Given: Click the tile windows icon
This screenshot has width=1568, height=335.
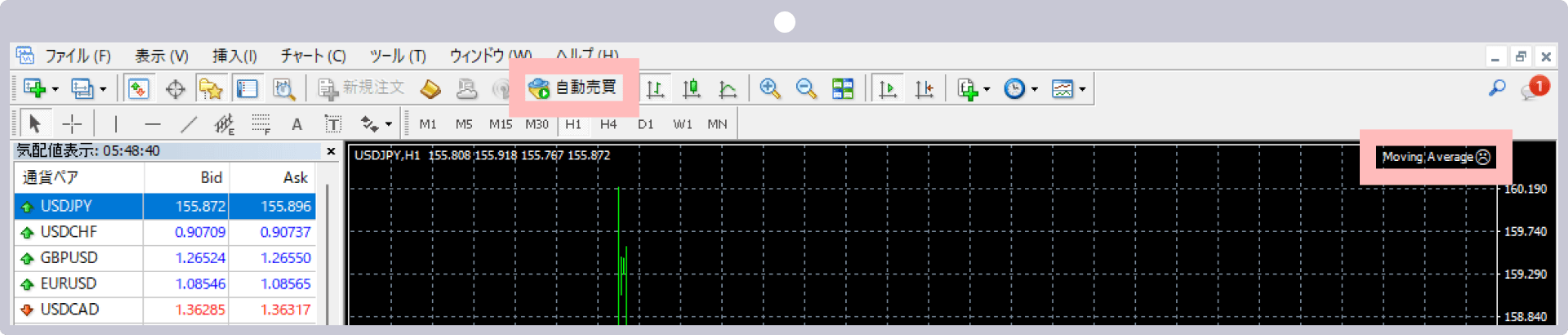Looking at the screenshot, I should [x=842, y=88].
